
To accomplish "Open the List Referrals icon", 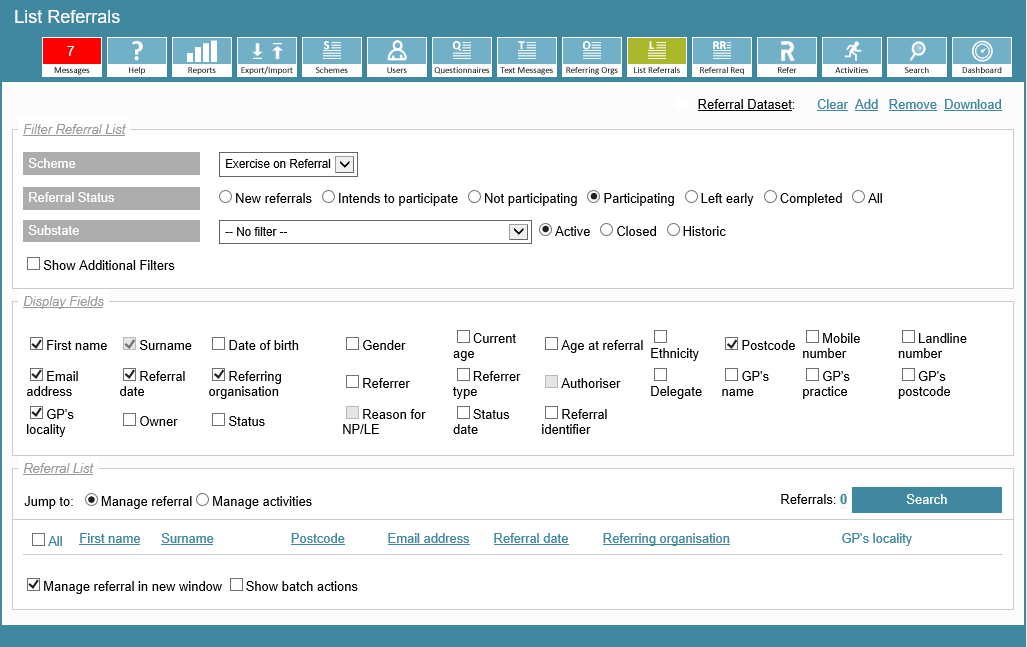I will pyautogui.click(x=657, y=57).
